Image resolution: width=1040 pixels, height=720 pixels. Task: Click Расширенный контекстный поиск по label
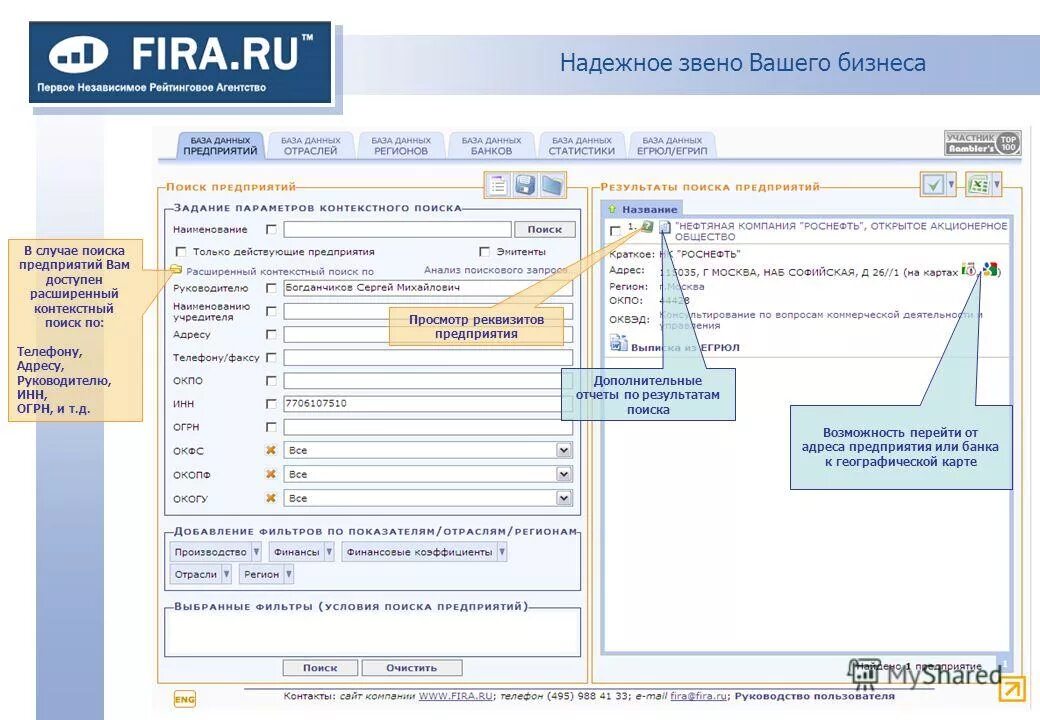point(280,271)
